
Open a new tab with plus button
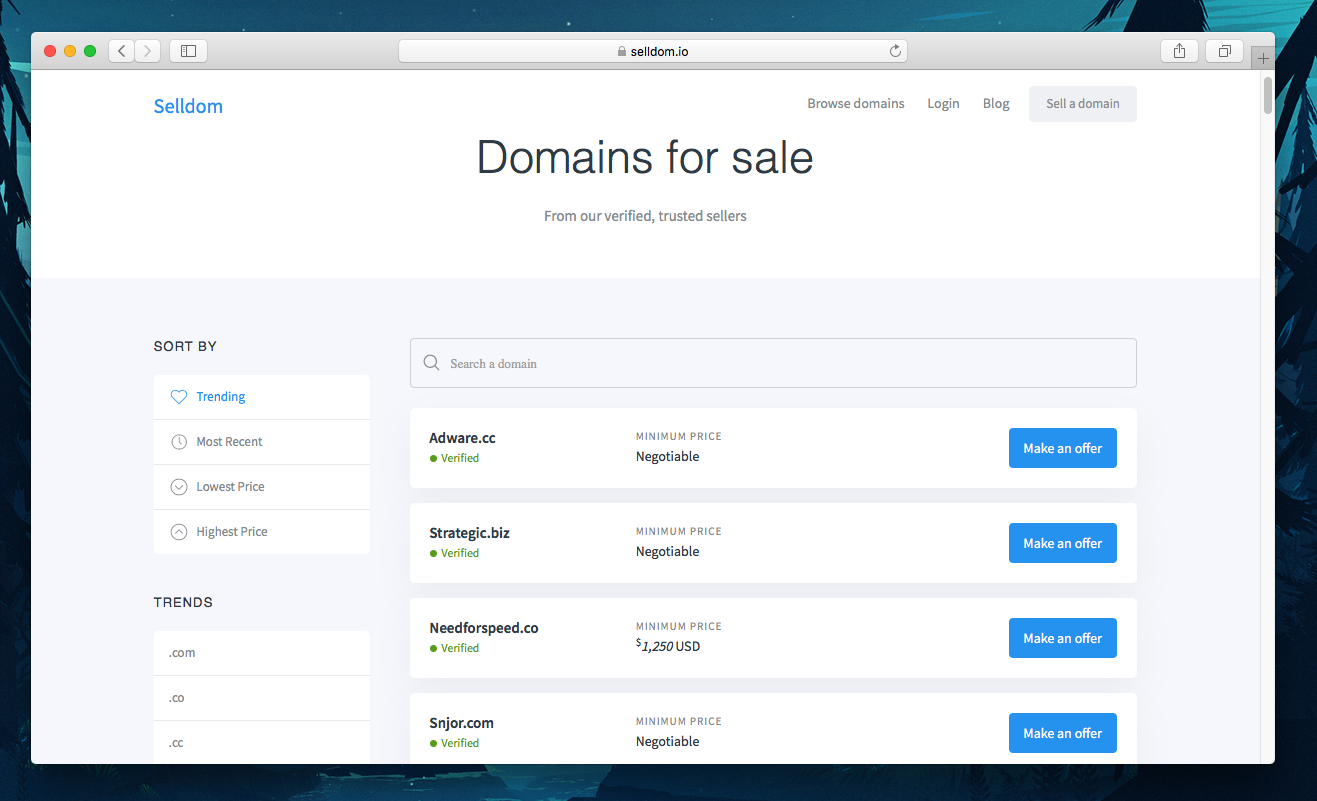click(1263, 58)
